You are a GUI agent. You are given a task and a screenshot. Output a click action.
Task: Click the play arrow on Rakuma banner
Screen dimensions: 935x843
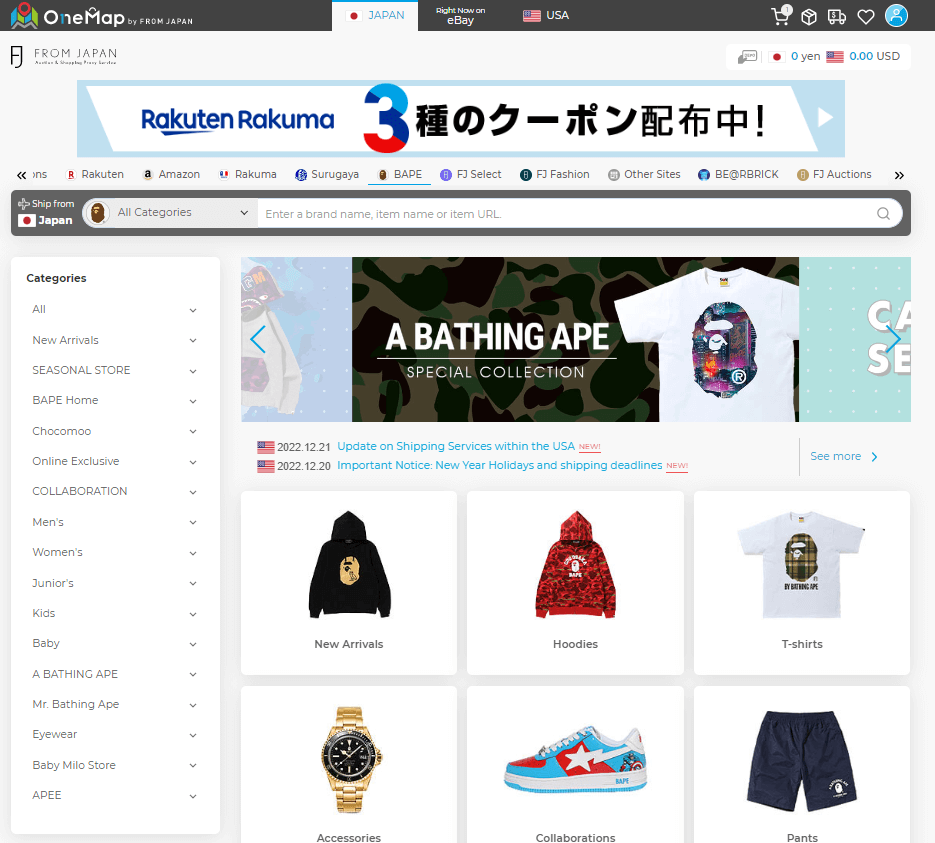pyautogui.click(x=825, y=117)
